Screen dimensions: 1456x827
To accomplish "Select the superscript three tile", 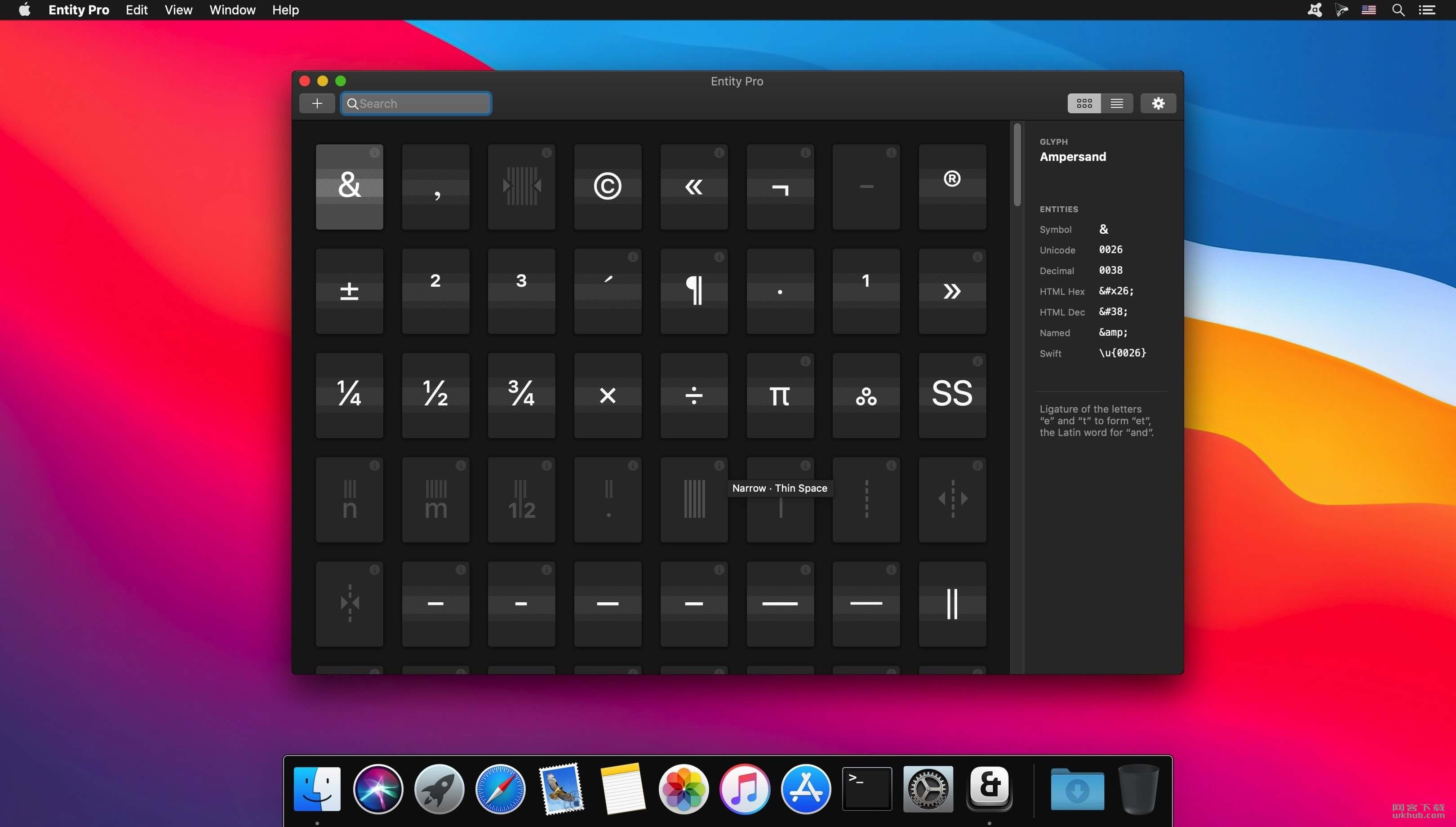I will click(521, 291).
